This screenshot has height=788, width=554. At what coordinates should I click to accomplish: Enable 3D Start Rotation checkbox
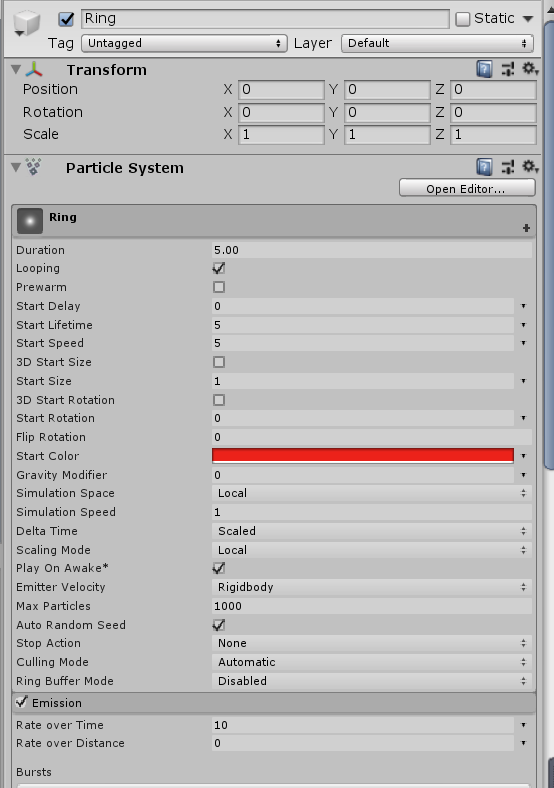click(x=219, y=400)
